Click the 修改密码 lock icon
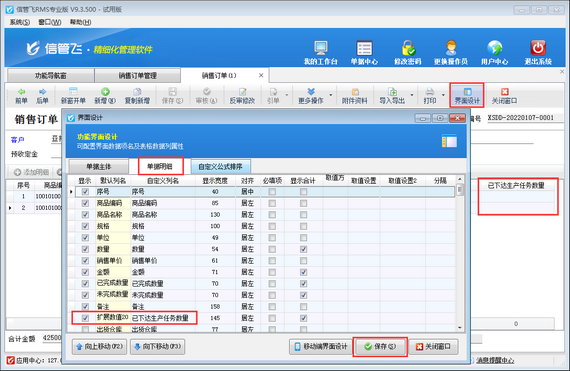Image resolution: width=570 pixels, height=371 pixels. point(408,53)
